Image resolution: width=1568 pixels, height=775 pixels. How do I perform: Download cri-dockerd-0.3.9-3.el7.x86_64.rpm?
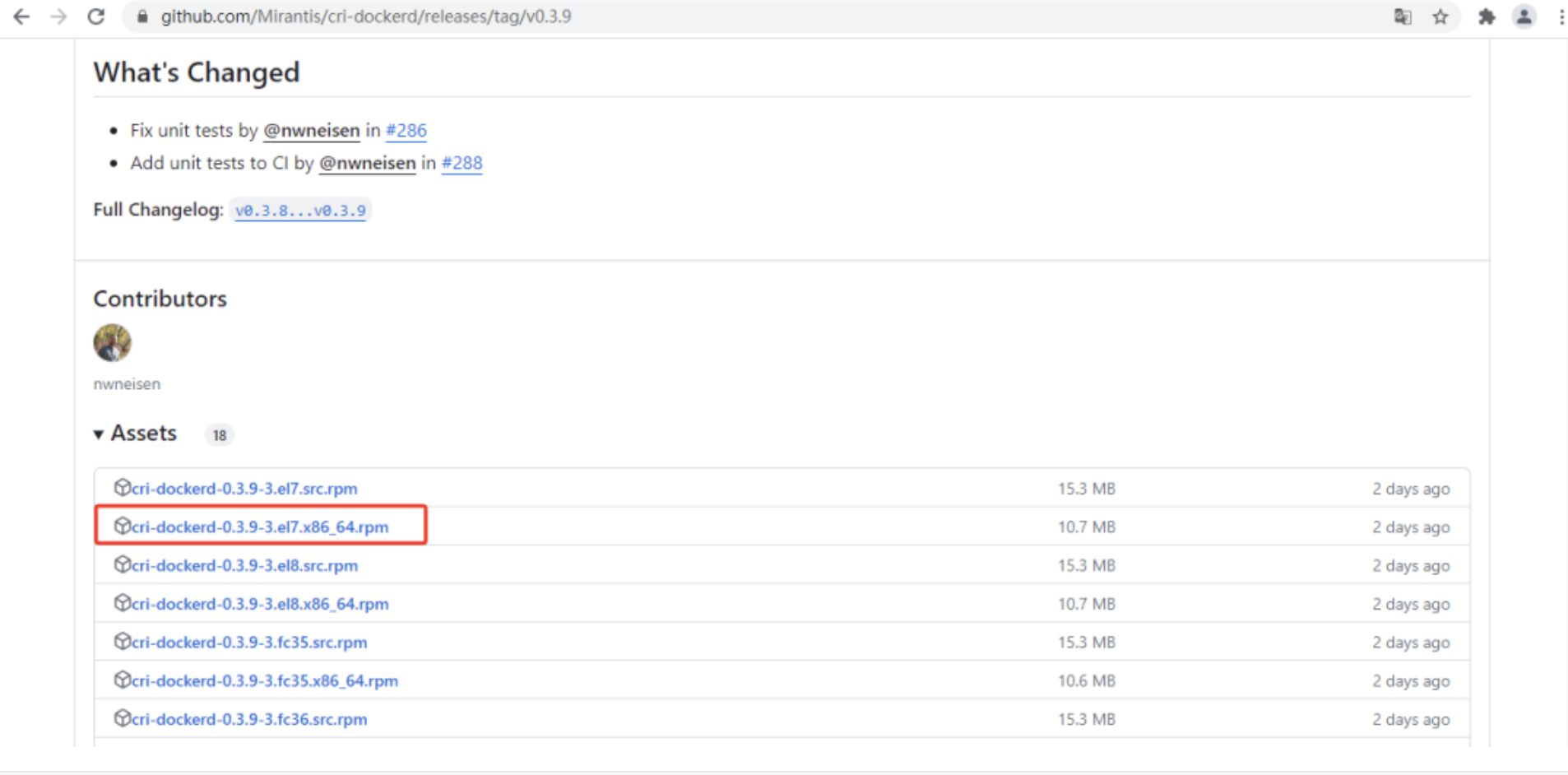click(x=260, y=527)
